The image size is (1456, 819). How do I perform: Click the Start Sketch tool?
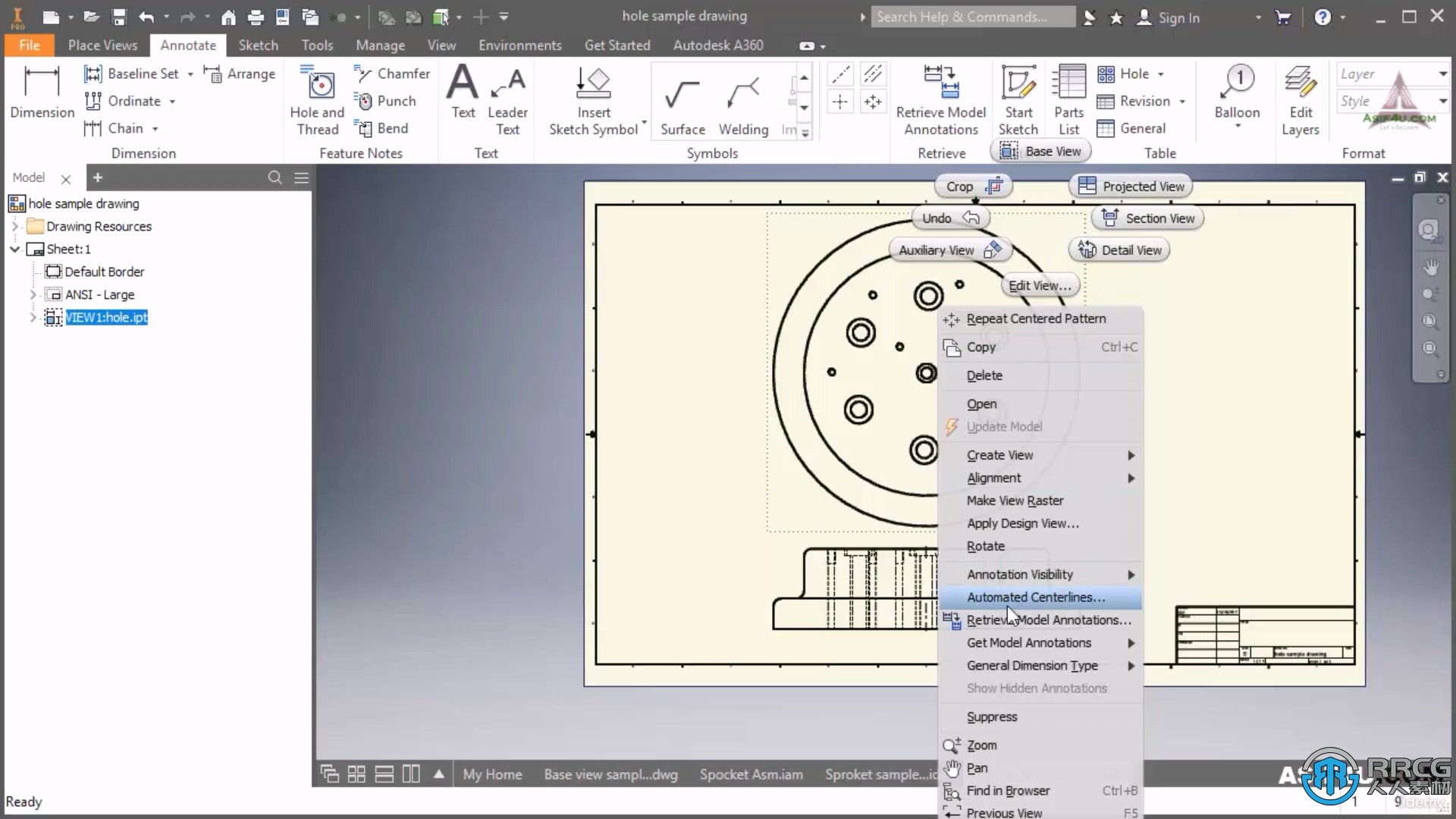click(x=1018, y=100)
